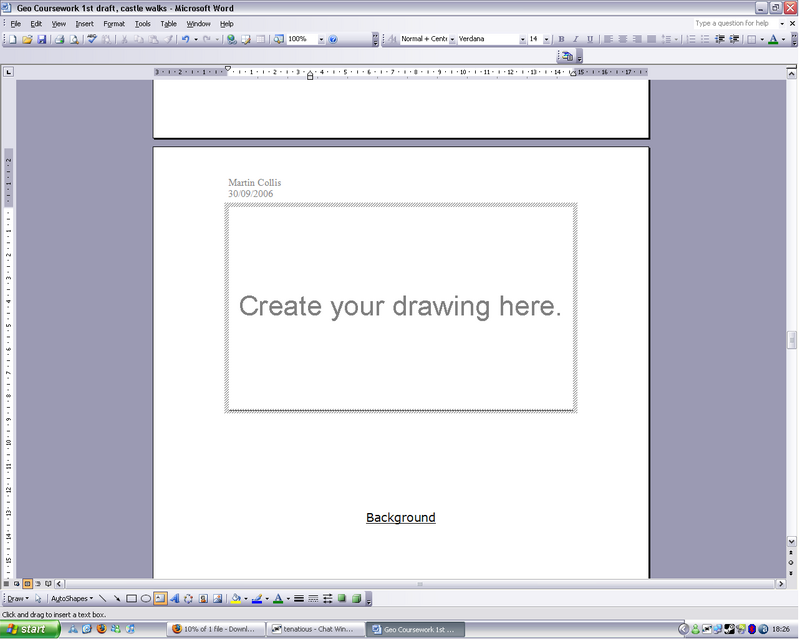Image resolution: width=800 pixels, height=639 pixels.
Task: Click the Windows start button
Action: click(x=30, y=629)
